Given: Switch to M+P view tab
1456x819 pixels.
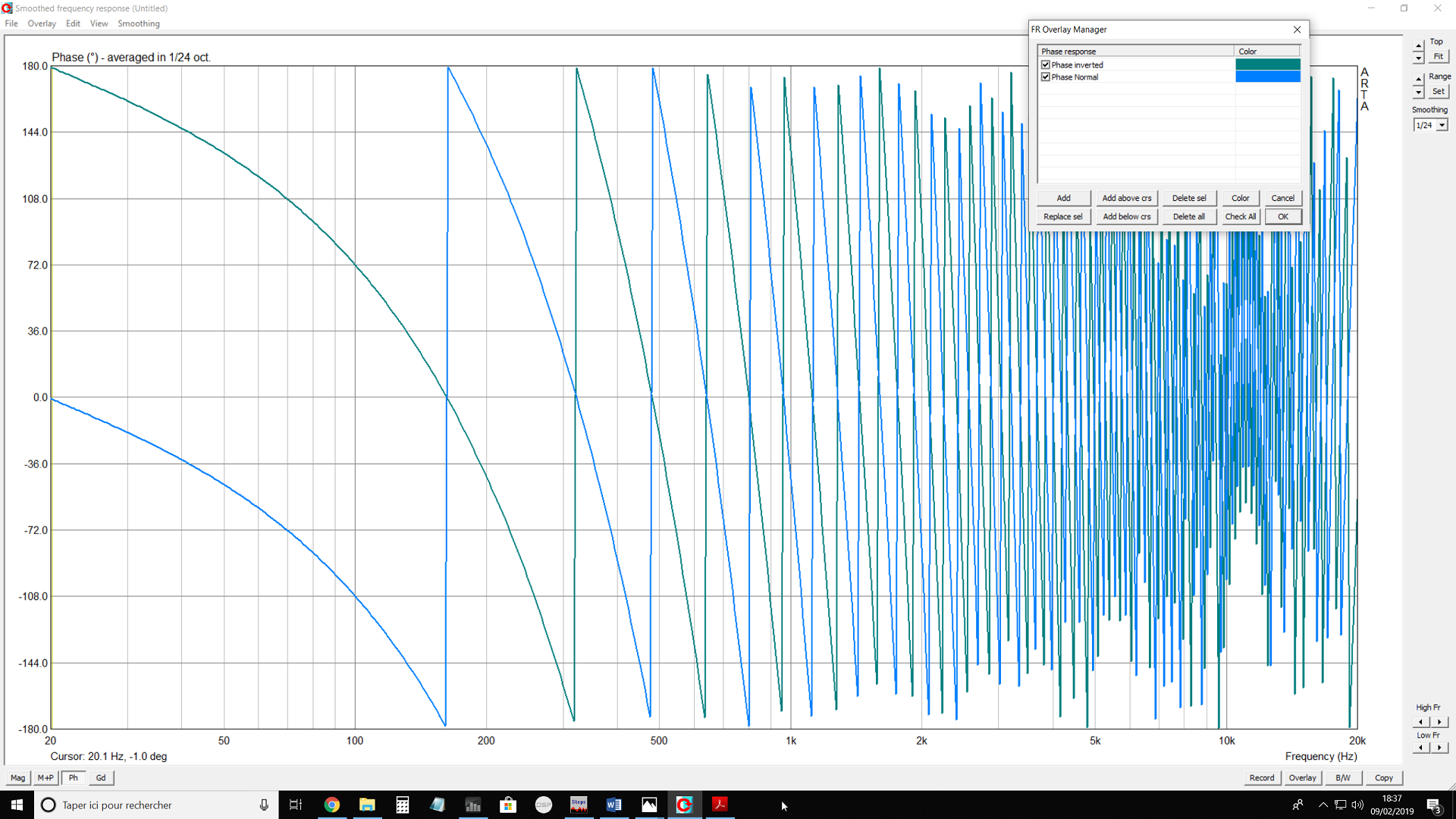Looking at the screenshot, I should pyautogui.click(x=45, y=777).
